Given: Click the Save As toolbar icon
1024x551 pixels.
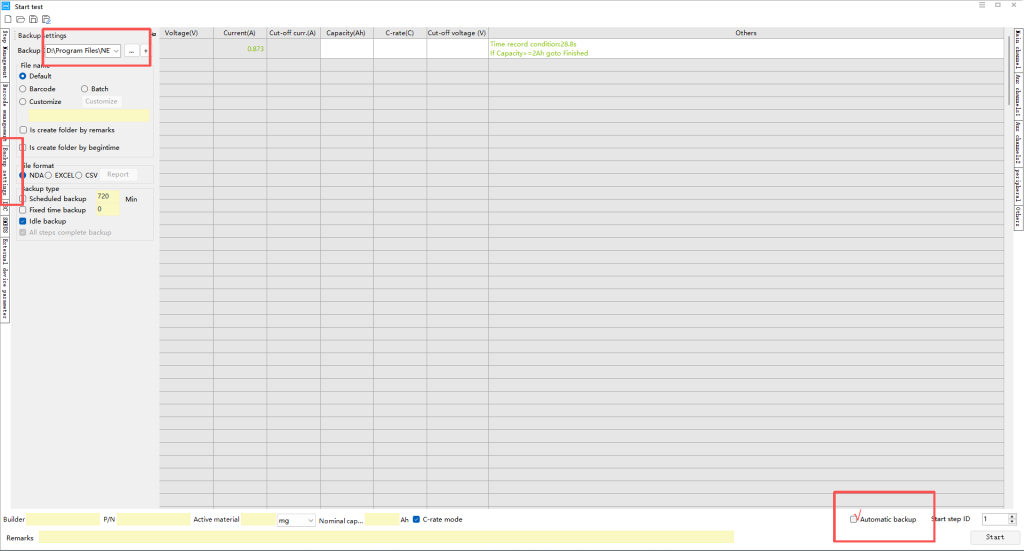Looking at the screenshot, I should 46,19.
